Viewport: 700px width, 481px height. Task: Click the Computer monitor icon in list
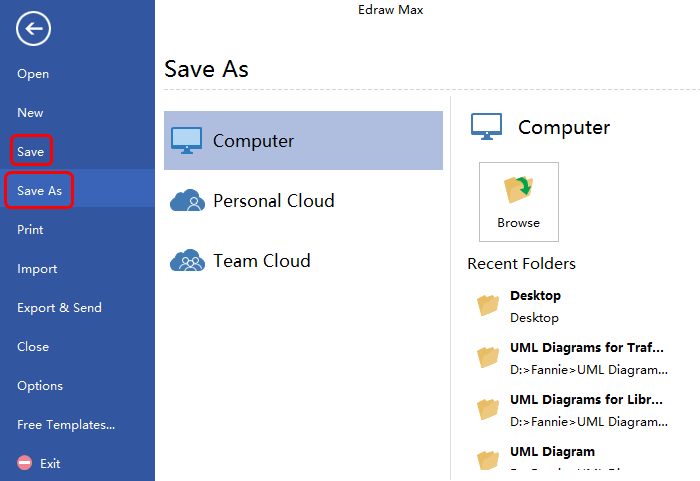click(x=187, y=140)
